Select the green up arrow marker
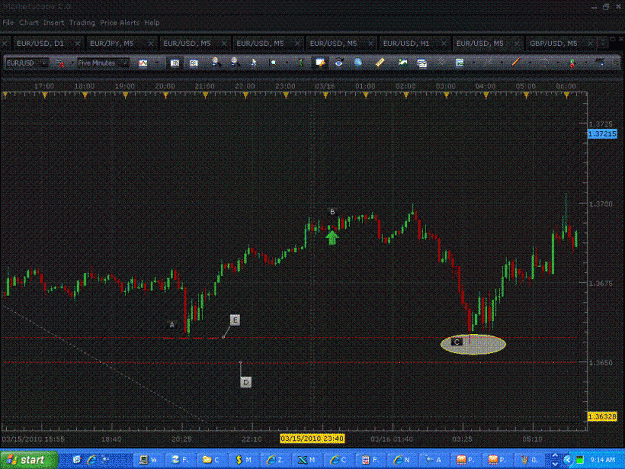This screenshot has width=625, height=469. [x=332, y=237]
